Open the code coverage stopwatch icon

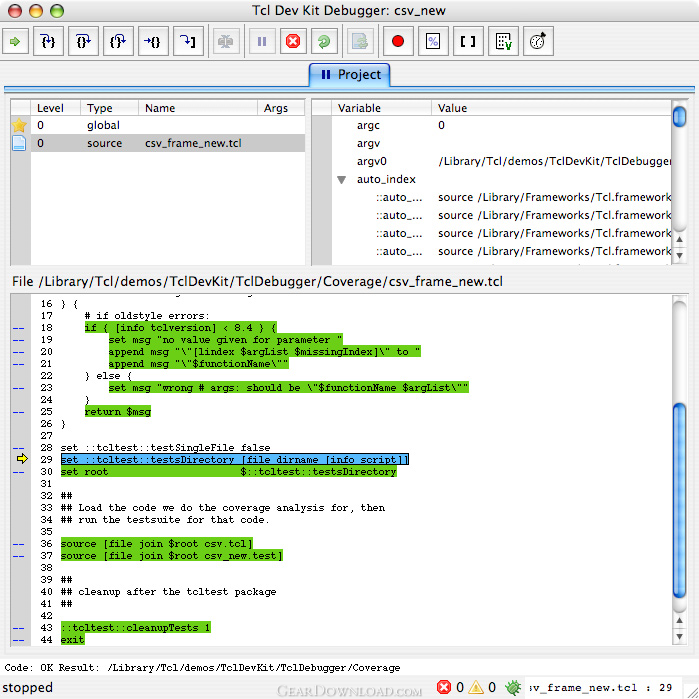(538, 41)
